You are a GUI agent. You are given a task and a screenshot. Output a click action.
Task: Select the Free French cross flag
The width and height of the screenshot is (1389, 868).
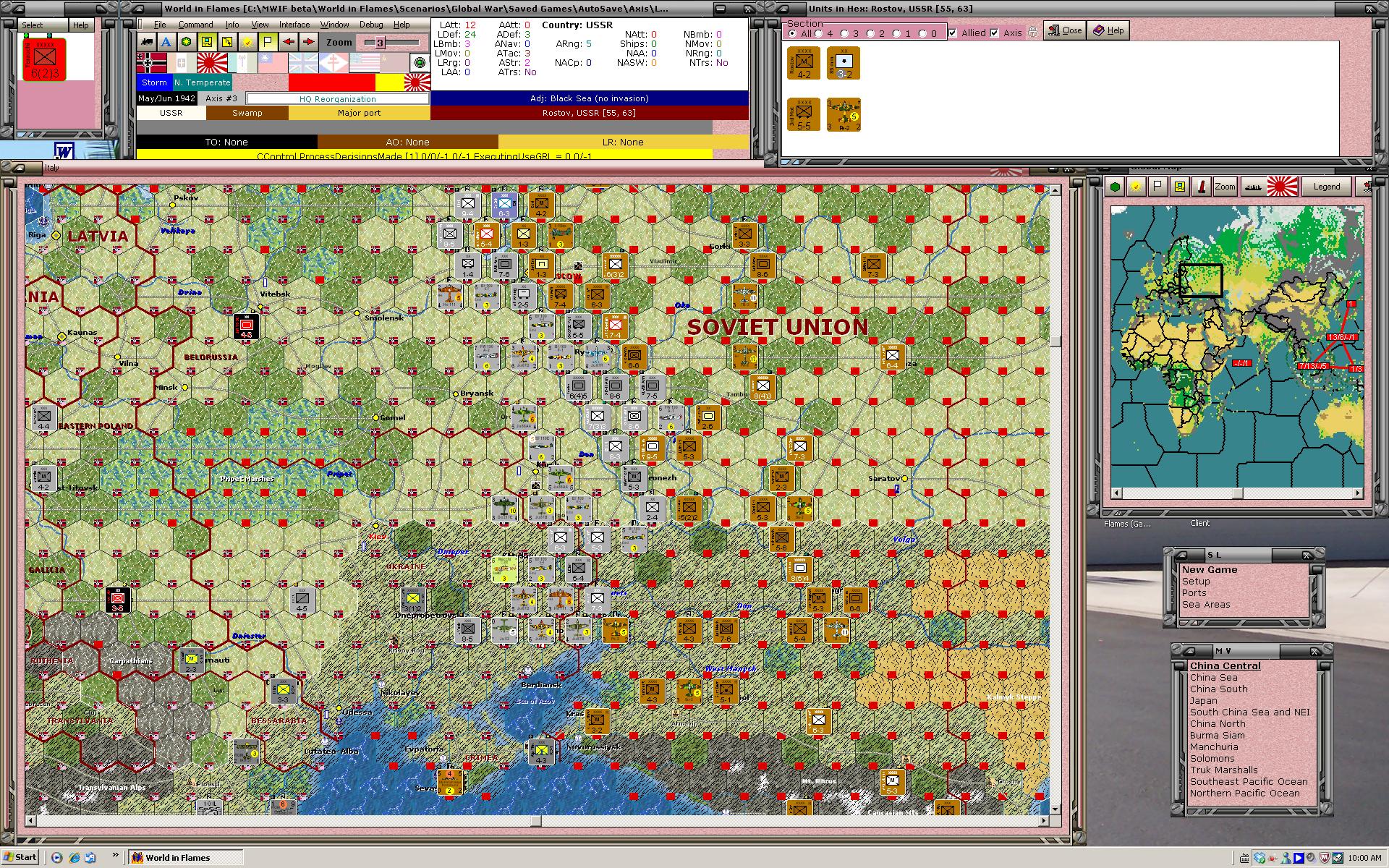[x=334, y=62]
